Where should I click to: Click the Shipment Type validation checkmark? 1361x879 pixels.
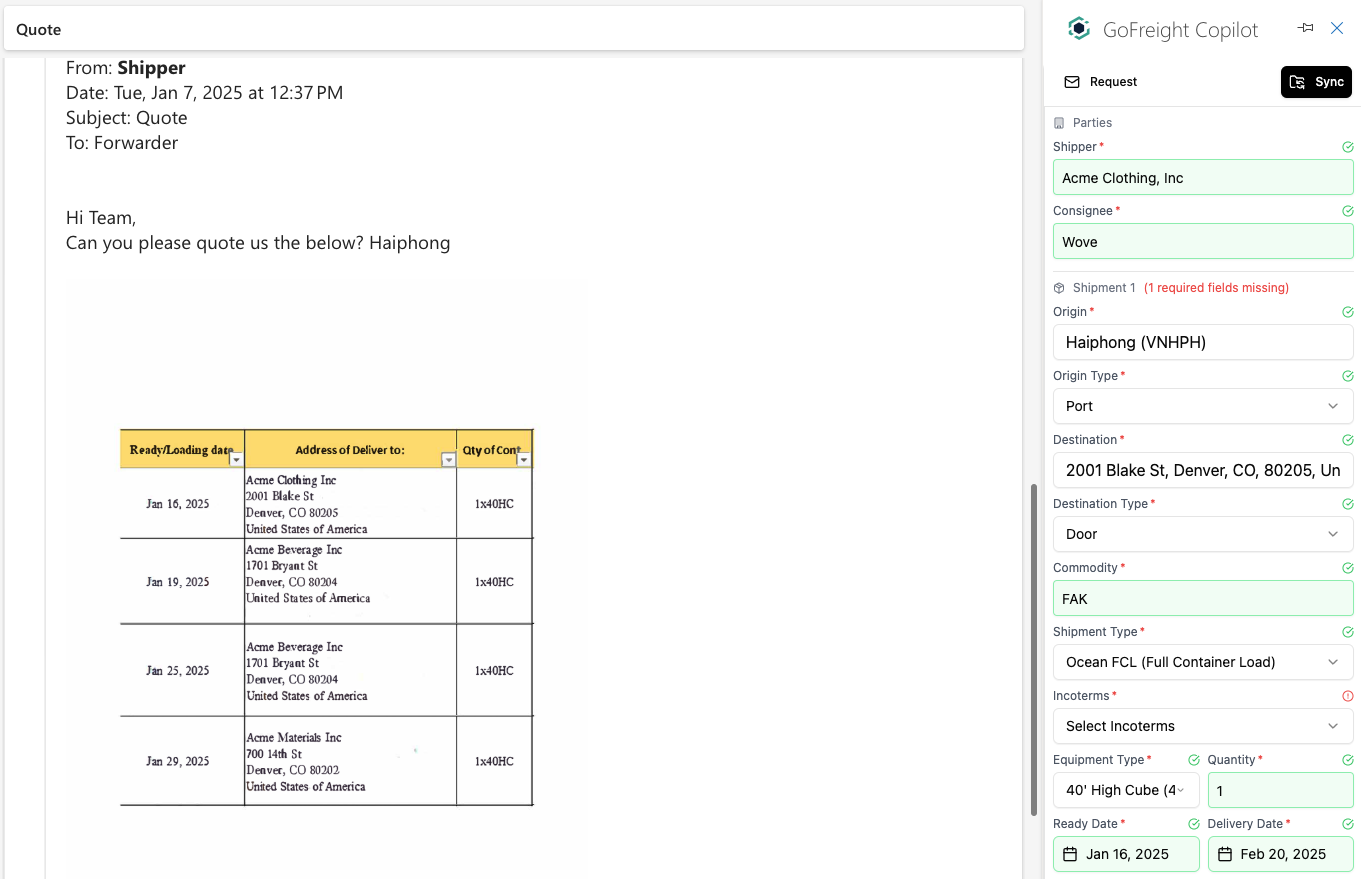pos(1348,632)
